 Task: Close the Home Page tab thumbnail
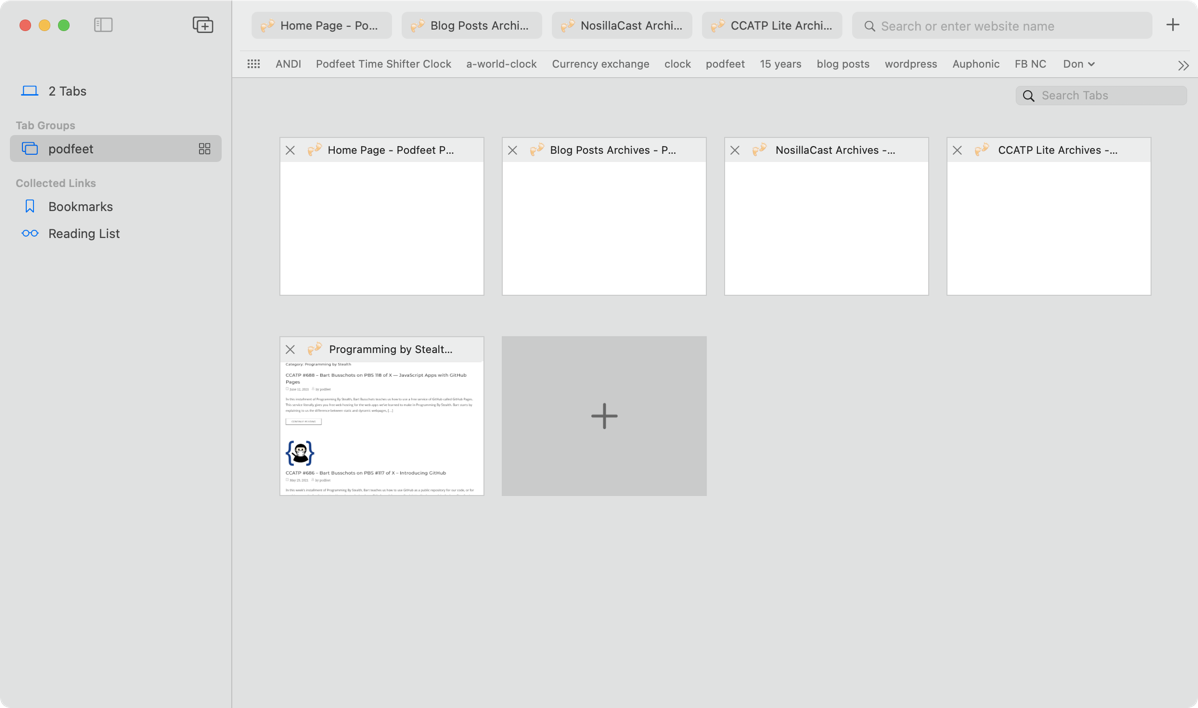tap(290, 150)
